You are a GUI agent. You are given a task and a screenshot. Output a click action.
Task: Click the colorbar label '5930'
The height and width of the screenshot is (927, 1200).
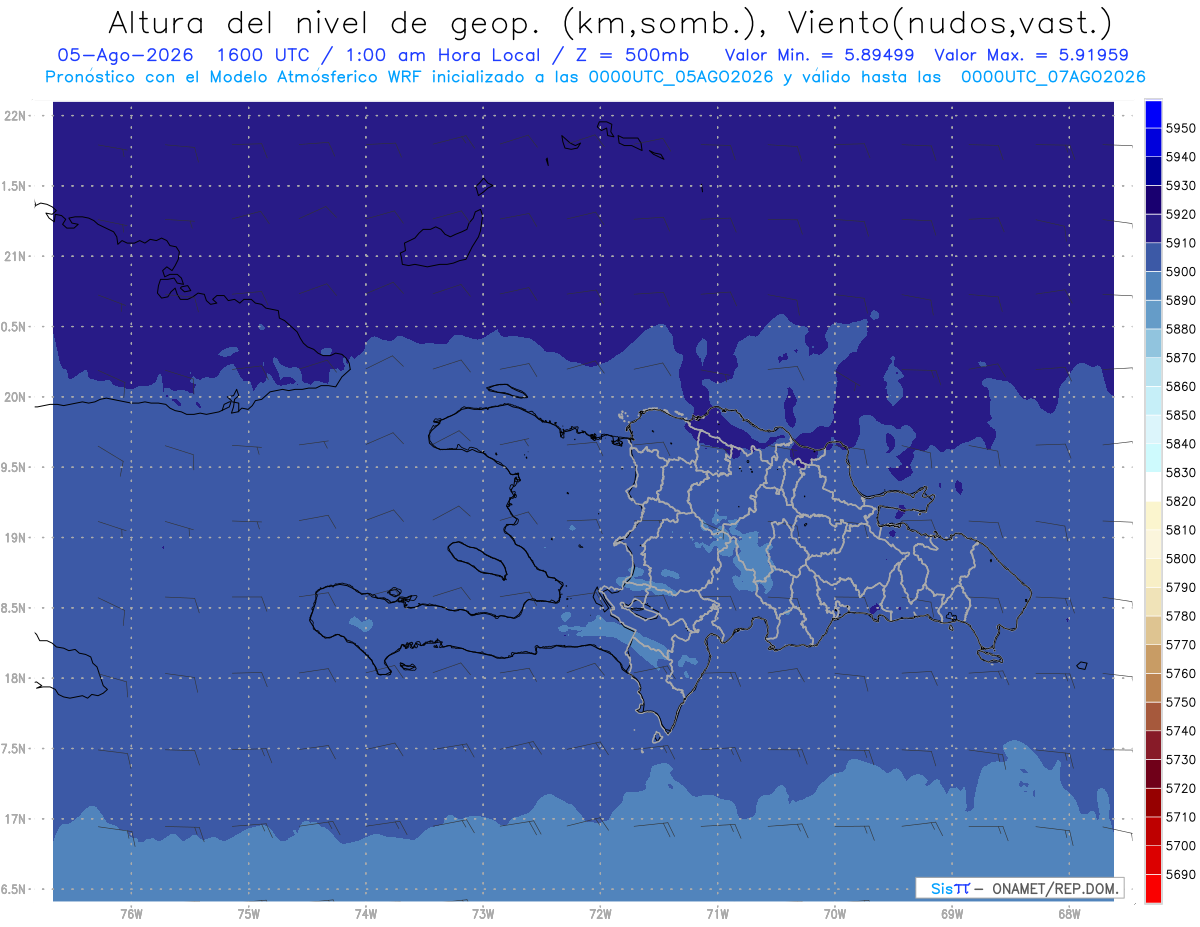[1180, 186]
